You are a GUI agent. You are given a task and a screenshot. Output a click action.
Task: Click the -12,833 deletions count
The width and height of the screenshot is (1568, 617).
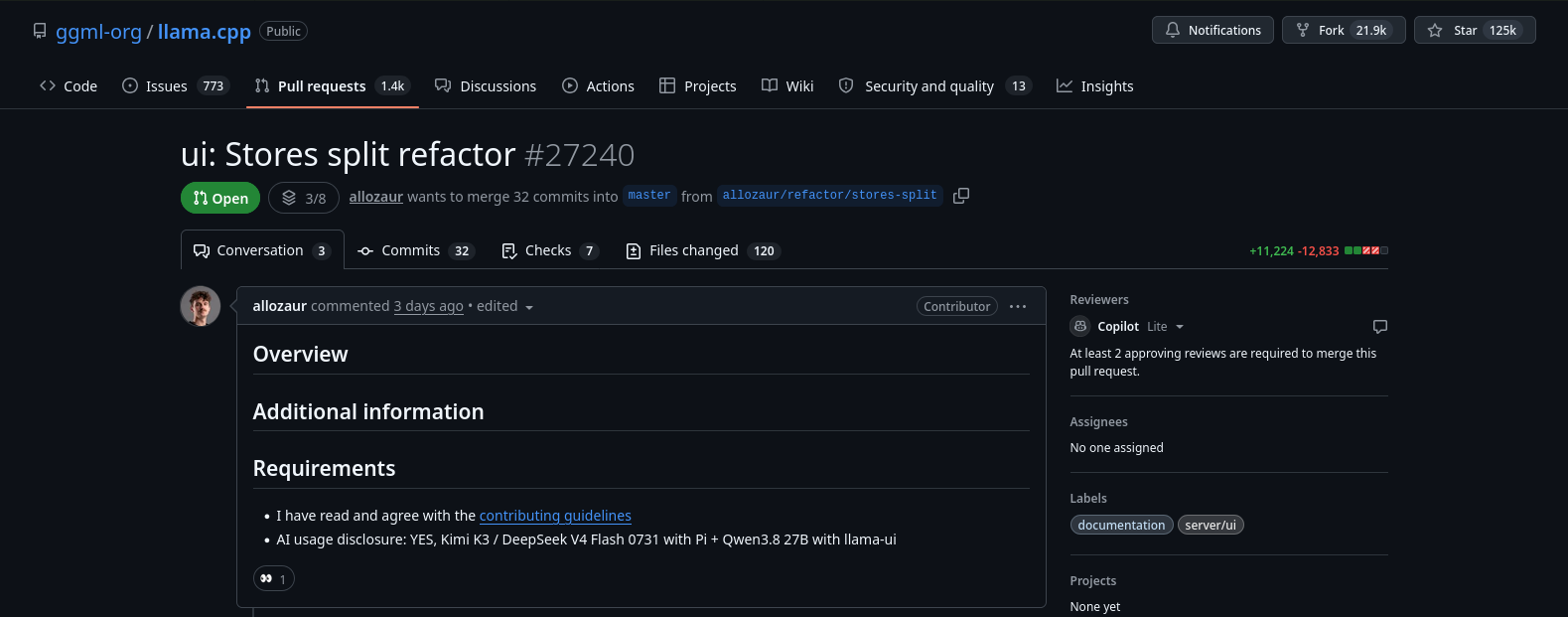[1319, 251]
